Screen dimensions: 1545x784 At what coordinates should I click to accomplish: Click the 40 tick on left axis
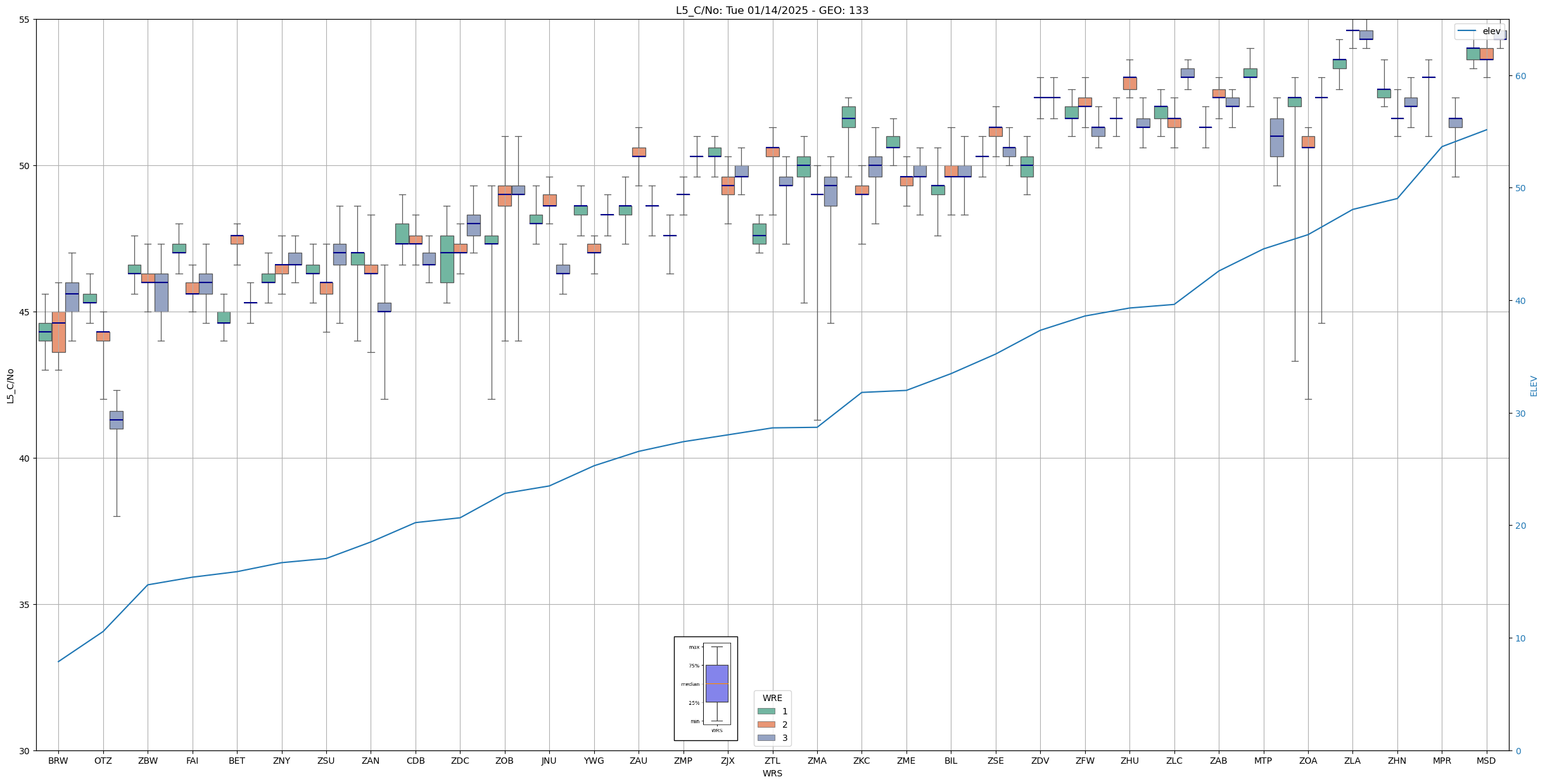[25, 458]
